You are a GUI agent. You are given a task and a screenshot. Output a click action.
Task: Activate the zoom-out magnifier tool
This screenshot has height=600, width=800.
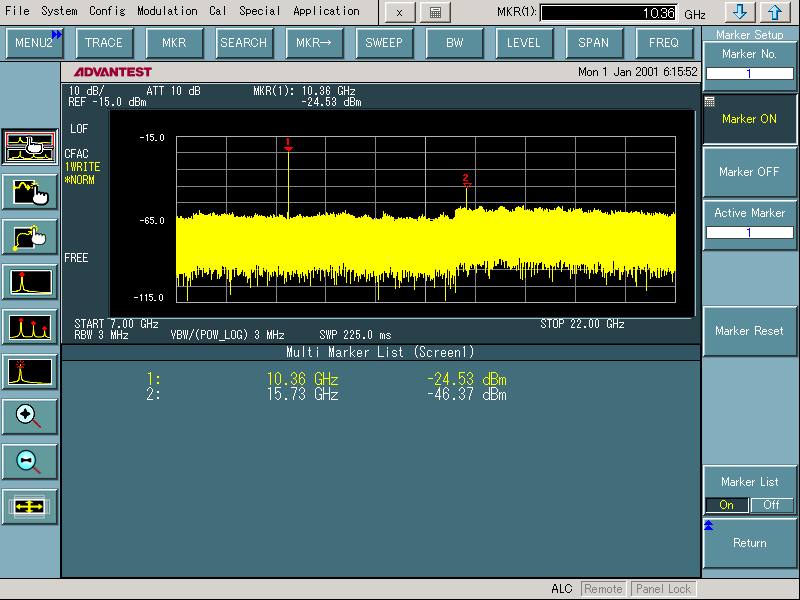(28, 460)
